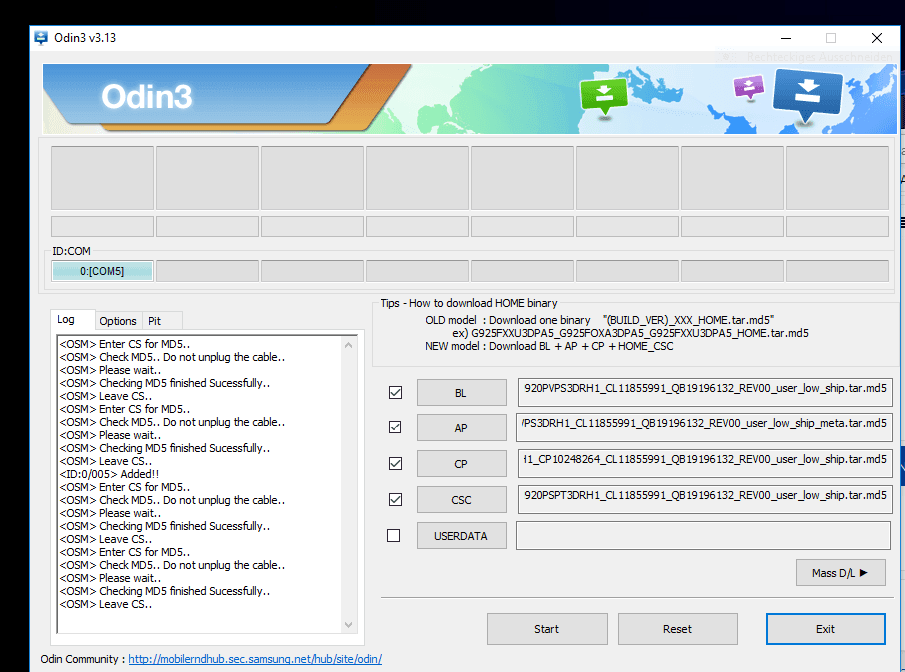Click the '<ID:0/005> Added!!' log line
Image resolution: width=905 pixels, height=672 pixels.
coord(109,474)
